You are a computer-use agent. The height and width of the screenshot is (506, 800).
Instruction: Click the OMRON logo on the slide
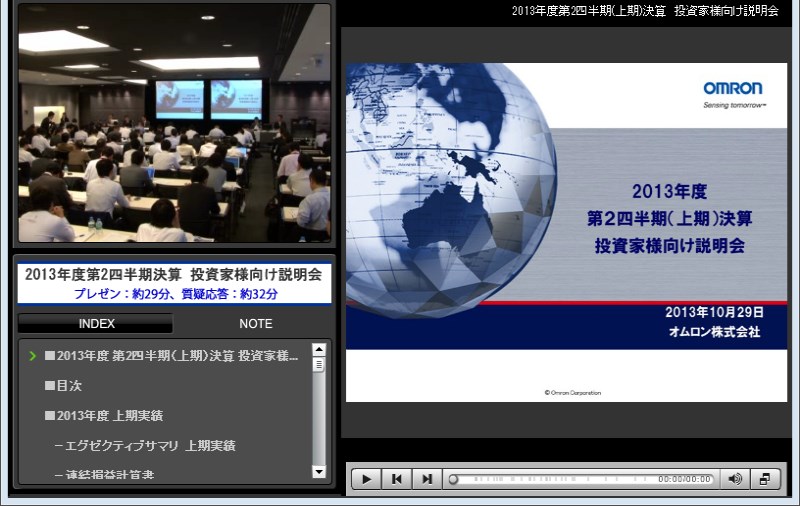733,89
